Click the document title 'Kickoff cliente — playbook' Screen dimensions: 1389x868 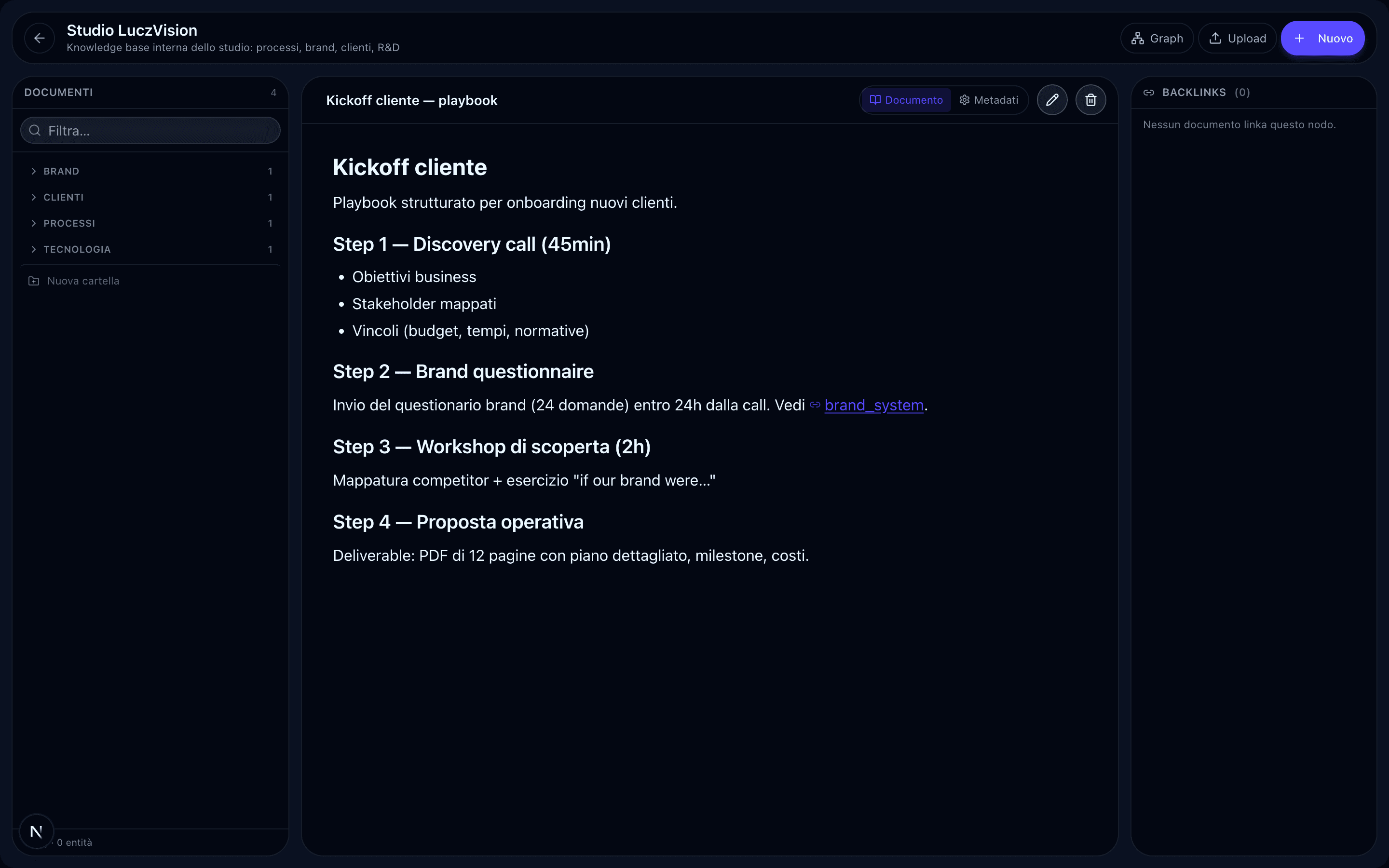point(411,100)
